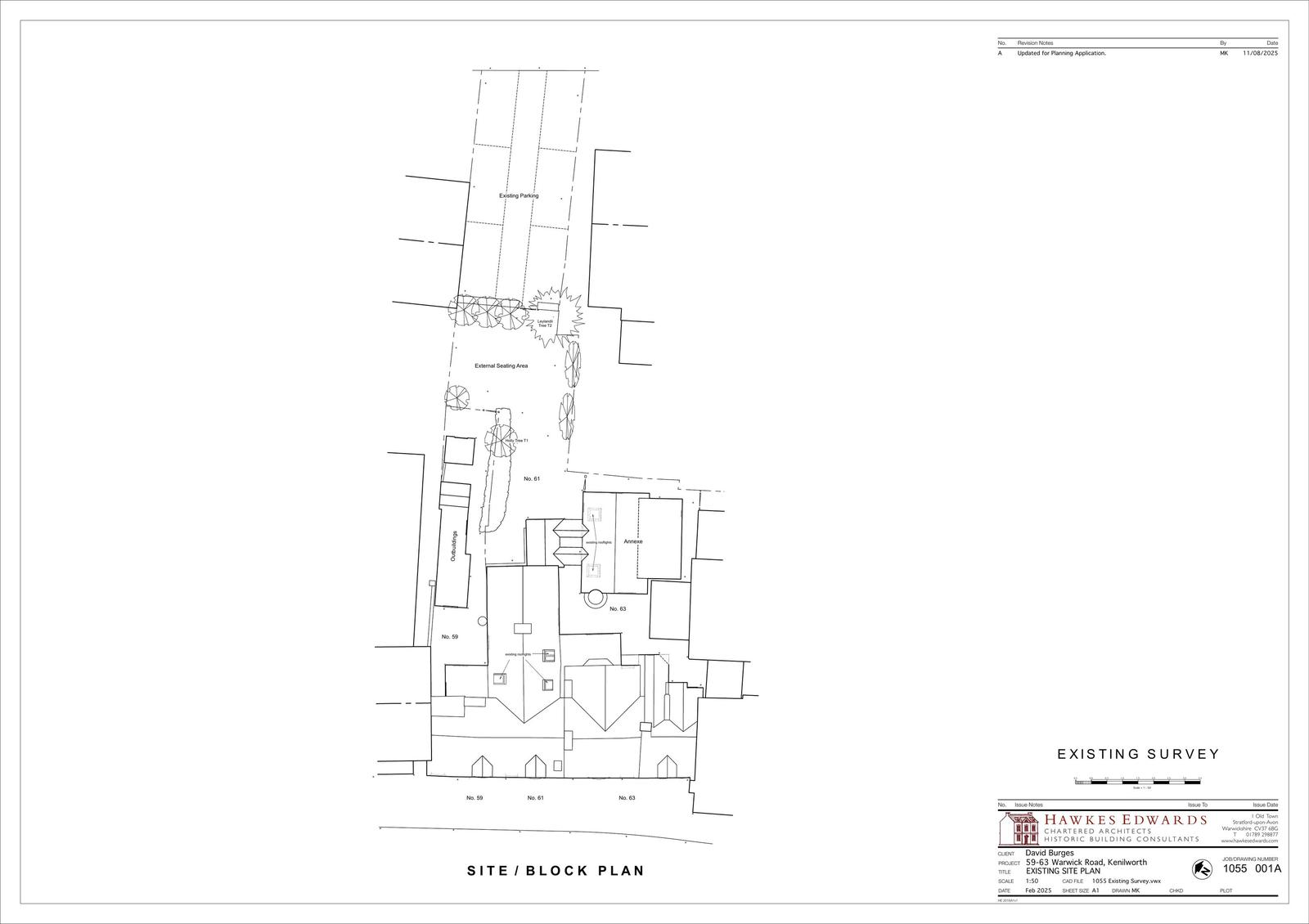This screenshot has width=1309, height=924.
Task: Click the scale value '1:50'
Action: tap(1032, 881)
